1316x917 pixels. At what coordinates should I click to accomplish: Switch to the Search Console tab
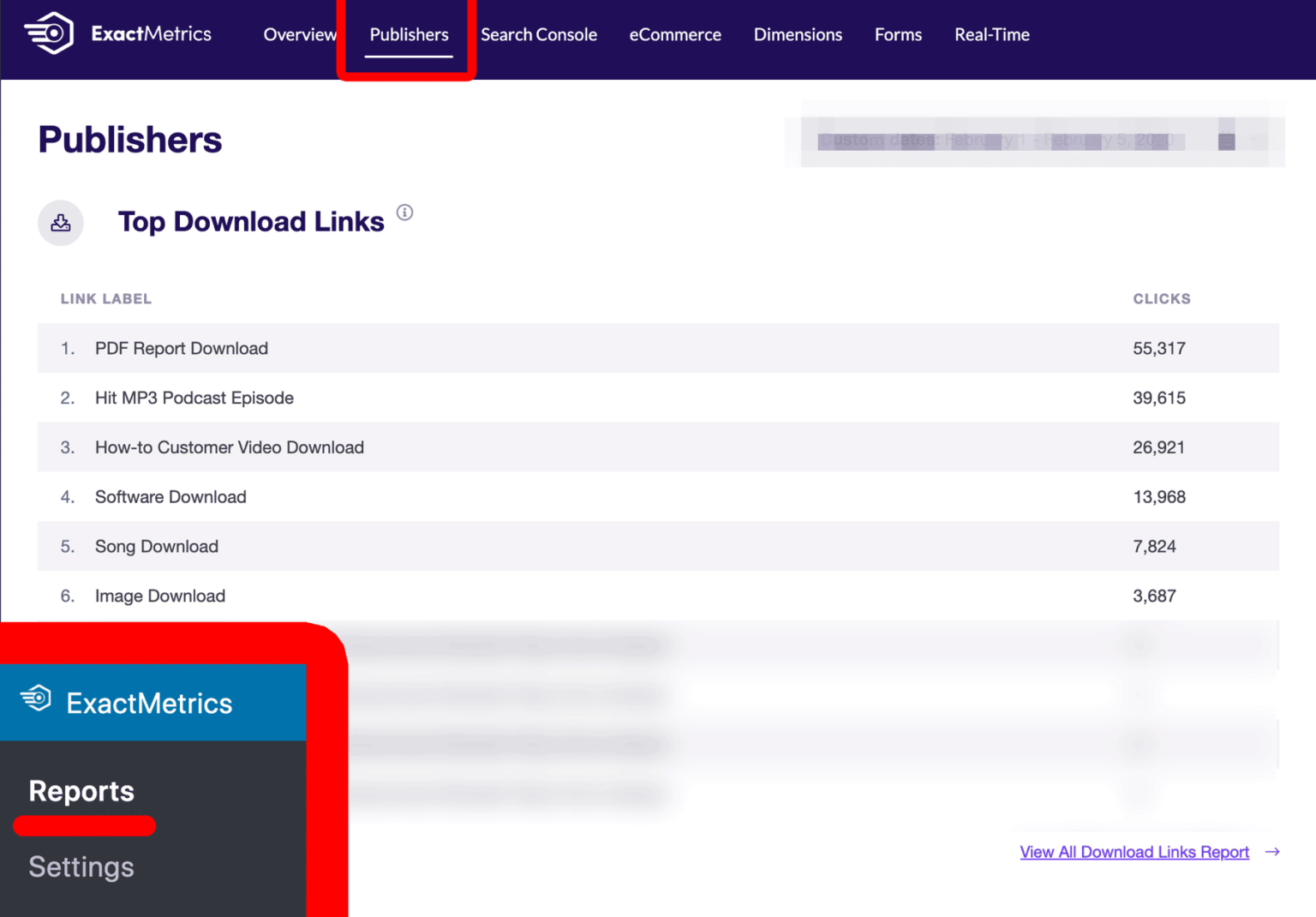538,34
